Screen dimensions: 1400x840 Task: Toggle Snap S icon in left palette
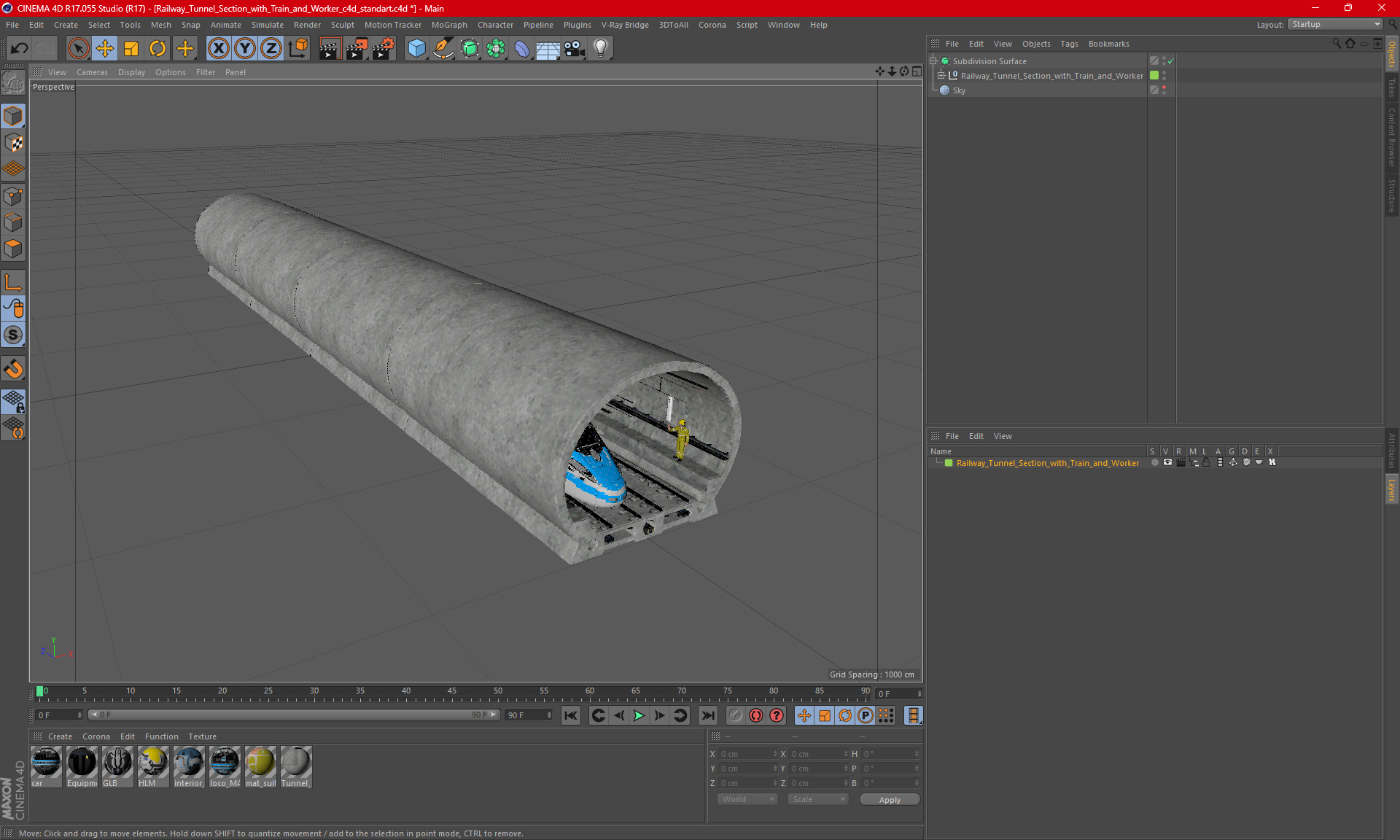point(13,335)
